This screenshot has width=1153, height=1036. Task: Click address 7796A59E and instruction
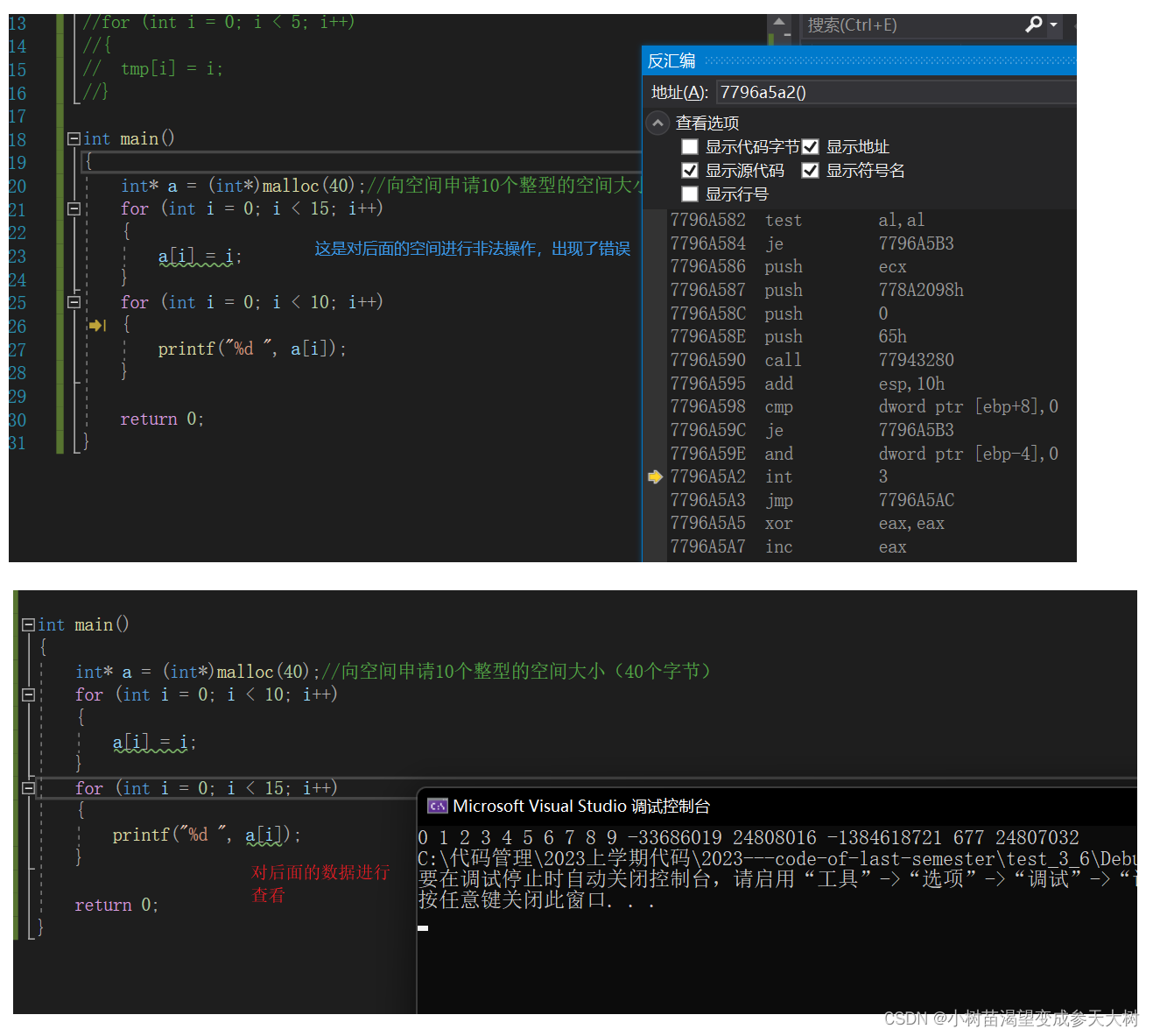coord(864,454)
